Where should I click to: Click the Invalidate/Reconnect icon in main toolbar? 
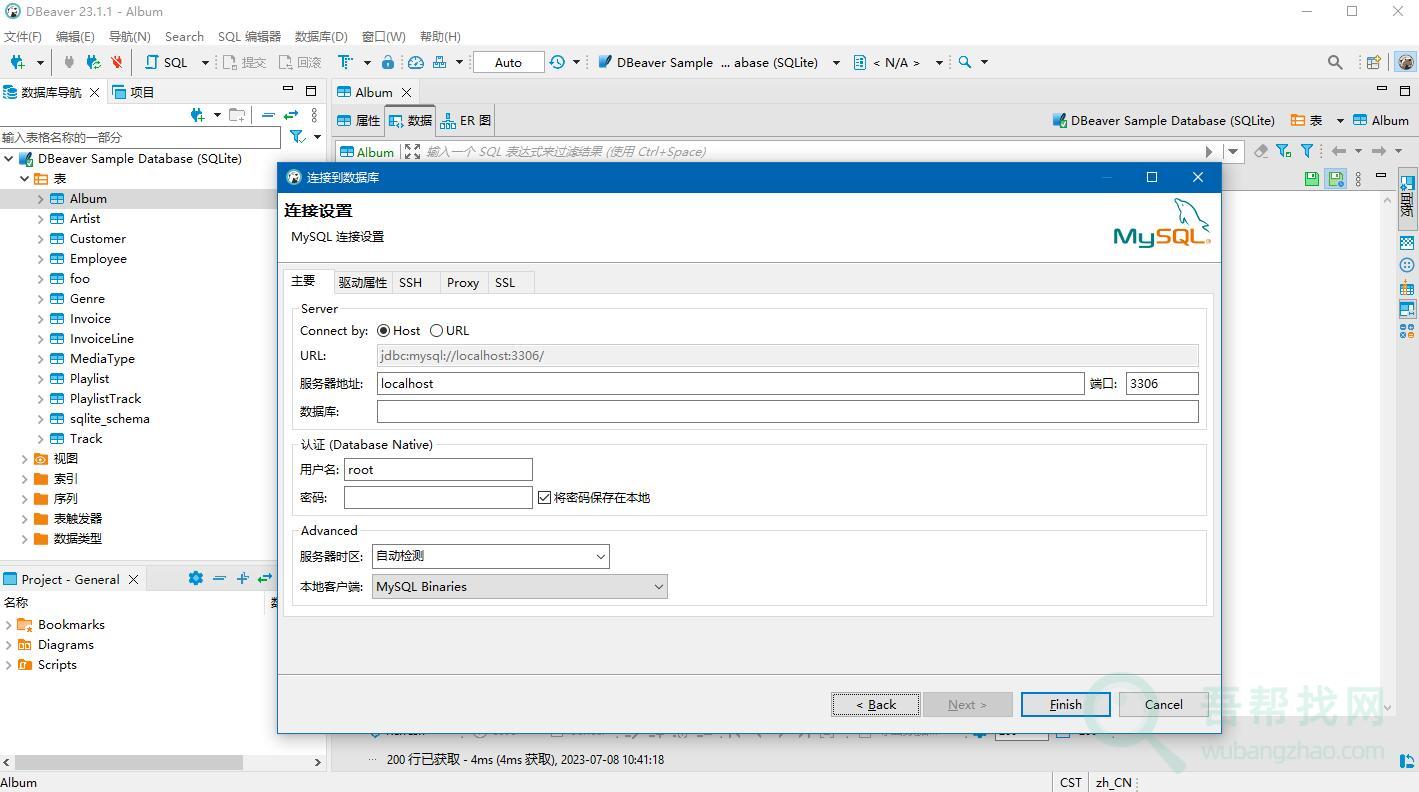pyautogui.click(x=93, y=62)
